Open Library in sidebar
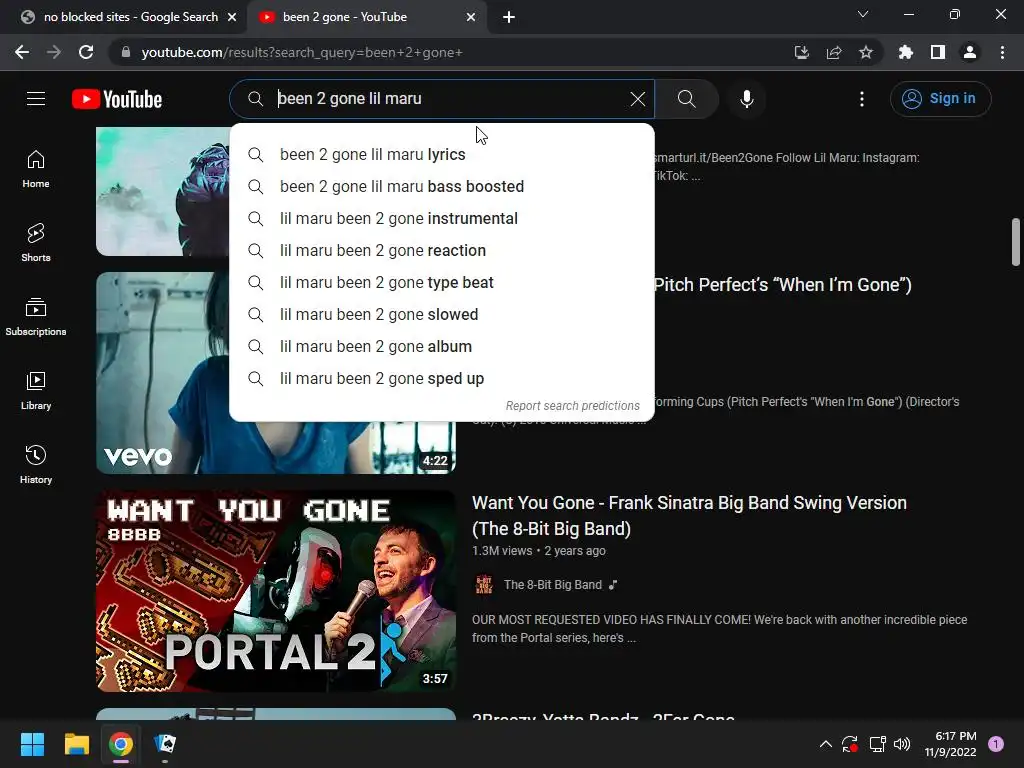This screenshot has height=768, width=1024. point(36,391)
